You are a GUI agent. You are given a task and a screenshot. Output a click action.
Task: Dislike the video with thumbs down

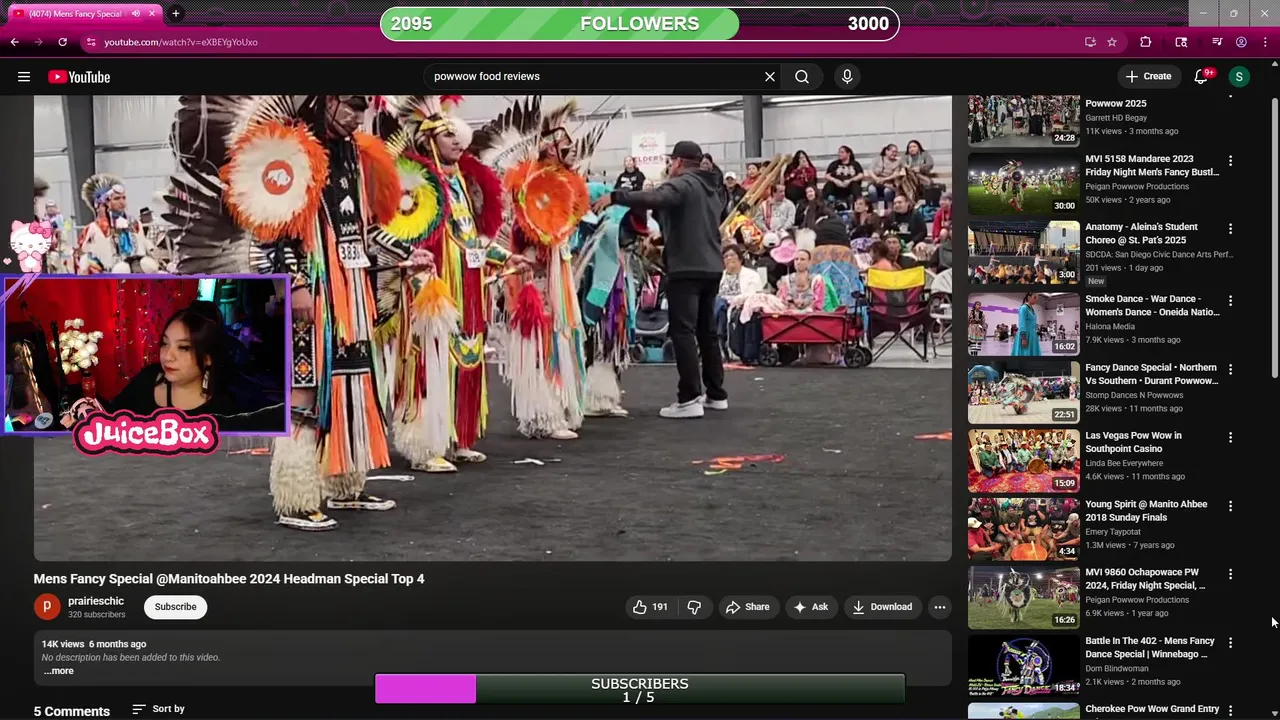694,607
